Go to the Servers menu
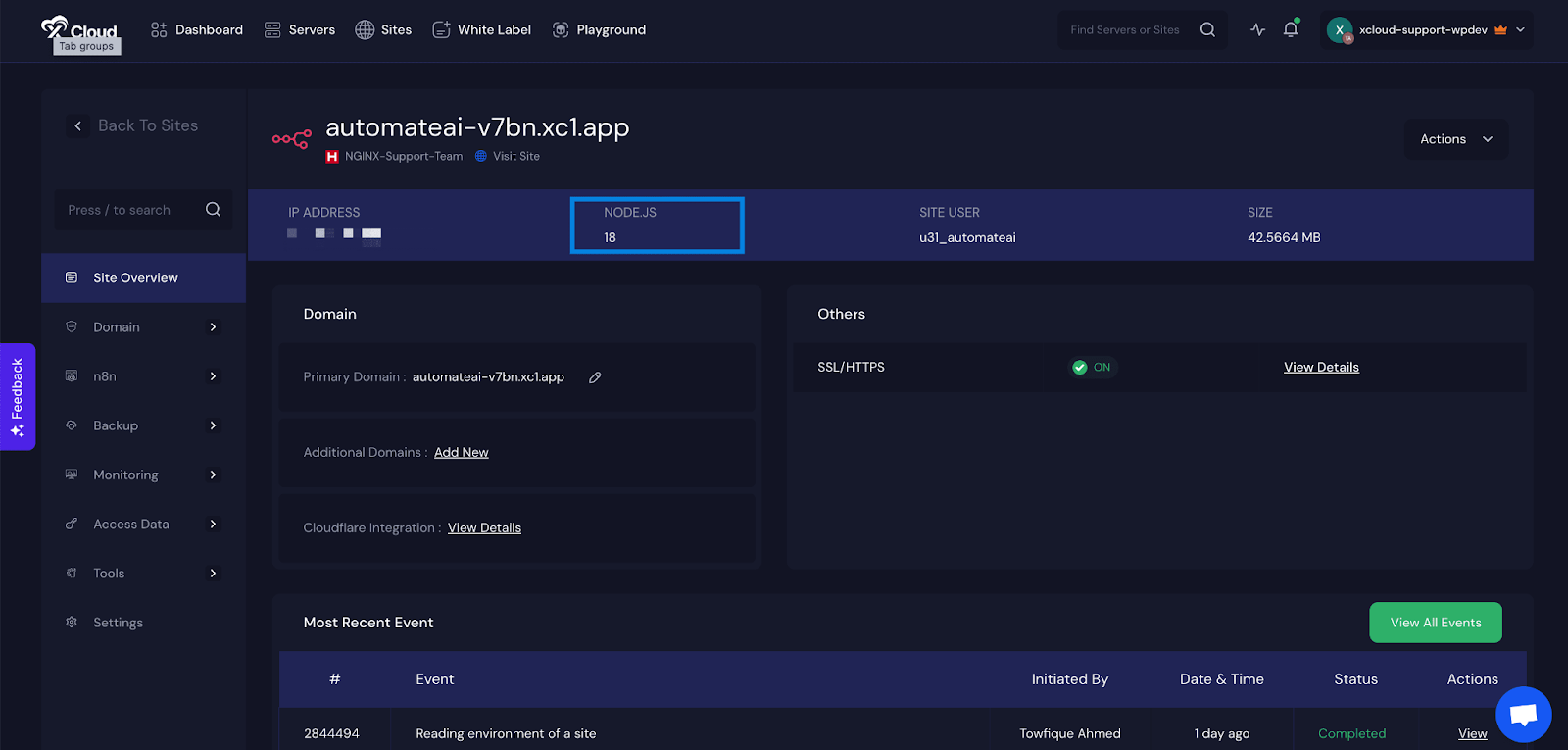The height and width of the screenshot is (750, 1568). (300, 30)
